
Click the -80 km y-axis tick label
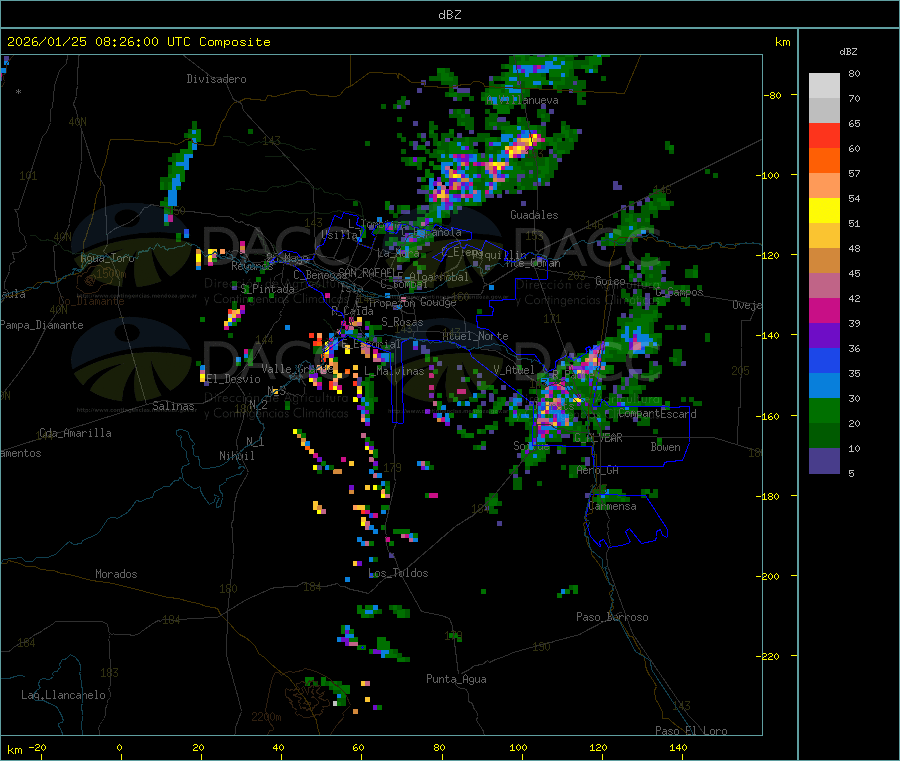click(x=773, y=95)
